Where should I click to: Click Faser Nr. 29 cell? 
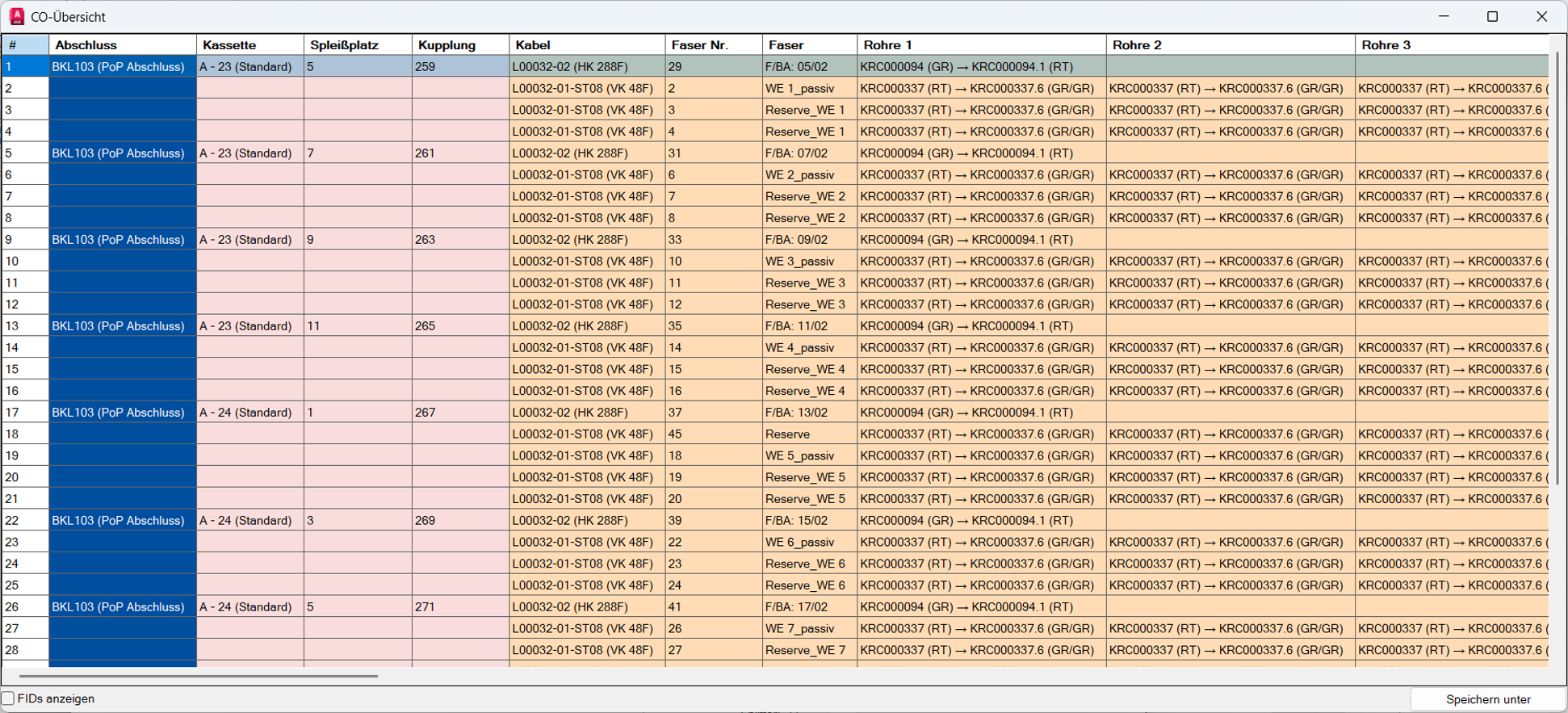click(714, 67)
